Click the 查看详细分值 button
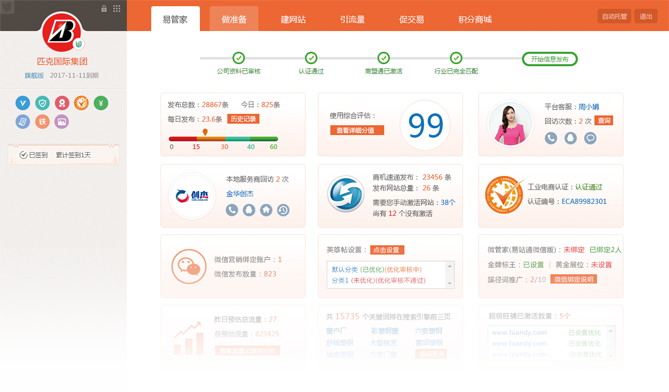Image resolution: width=669 pixels, height=392 pixels. (x=357, y=130)
